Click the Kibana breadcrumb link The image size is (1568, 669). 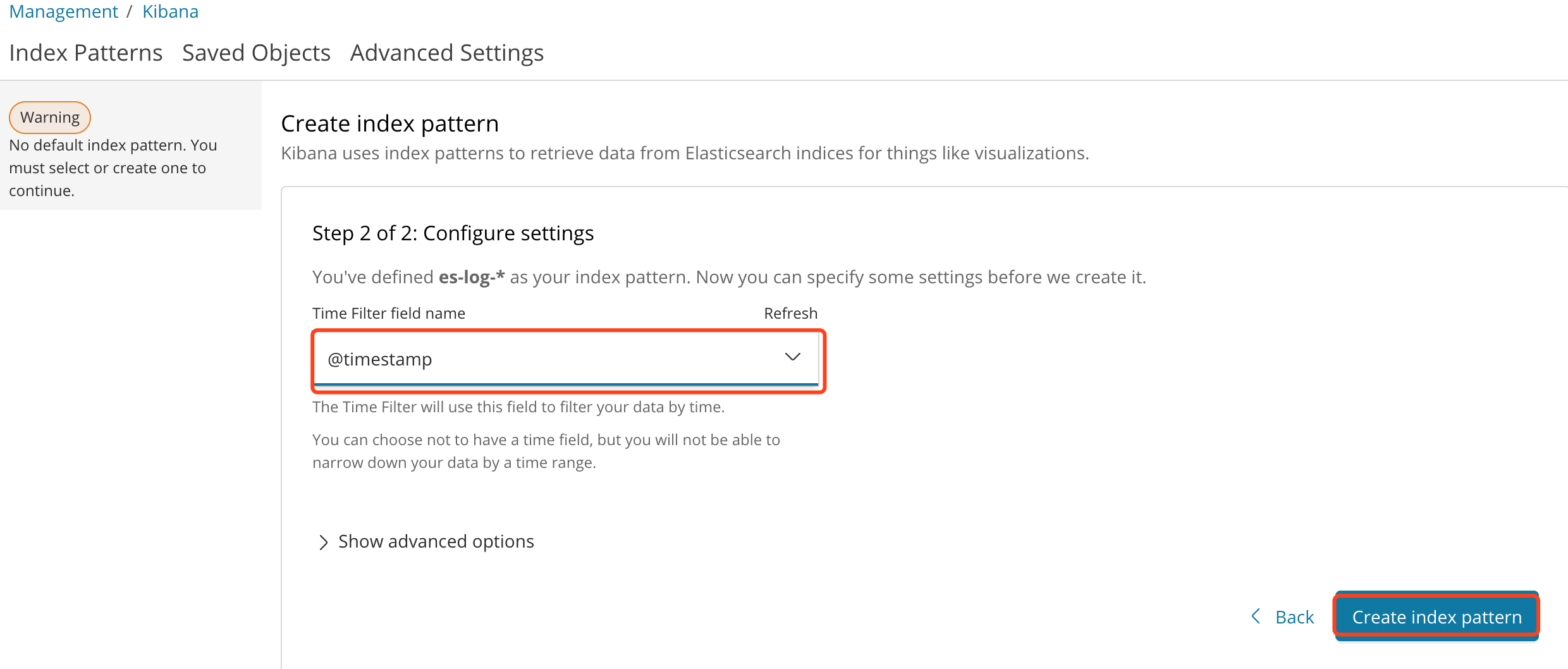(x=170, y=11)
